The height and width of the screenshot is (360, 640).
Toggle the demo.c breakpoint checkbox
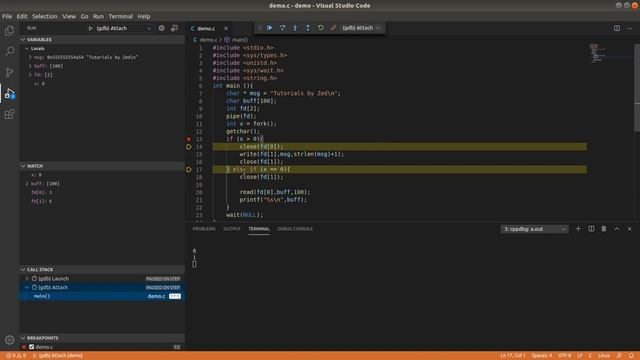coord(31,347)
